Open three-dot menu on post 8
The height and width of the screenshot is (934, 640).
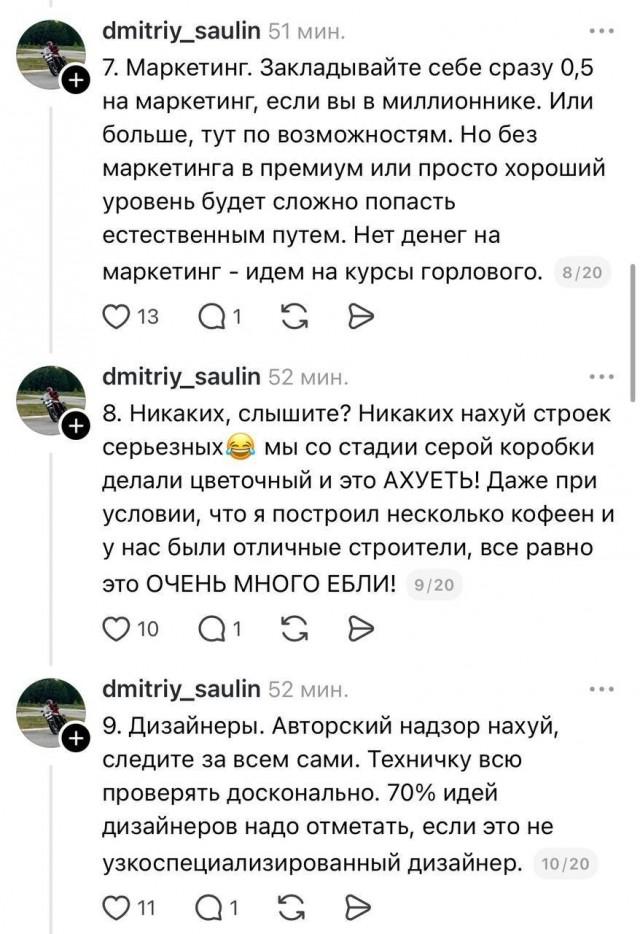(x=603, y=377)
